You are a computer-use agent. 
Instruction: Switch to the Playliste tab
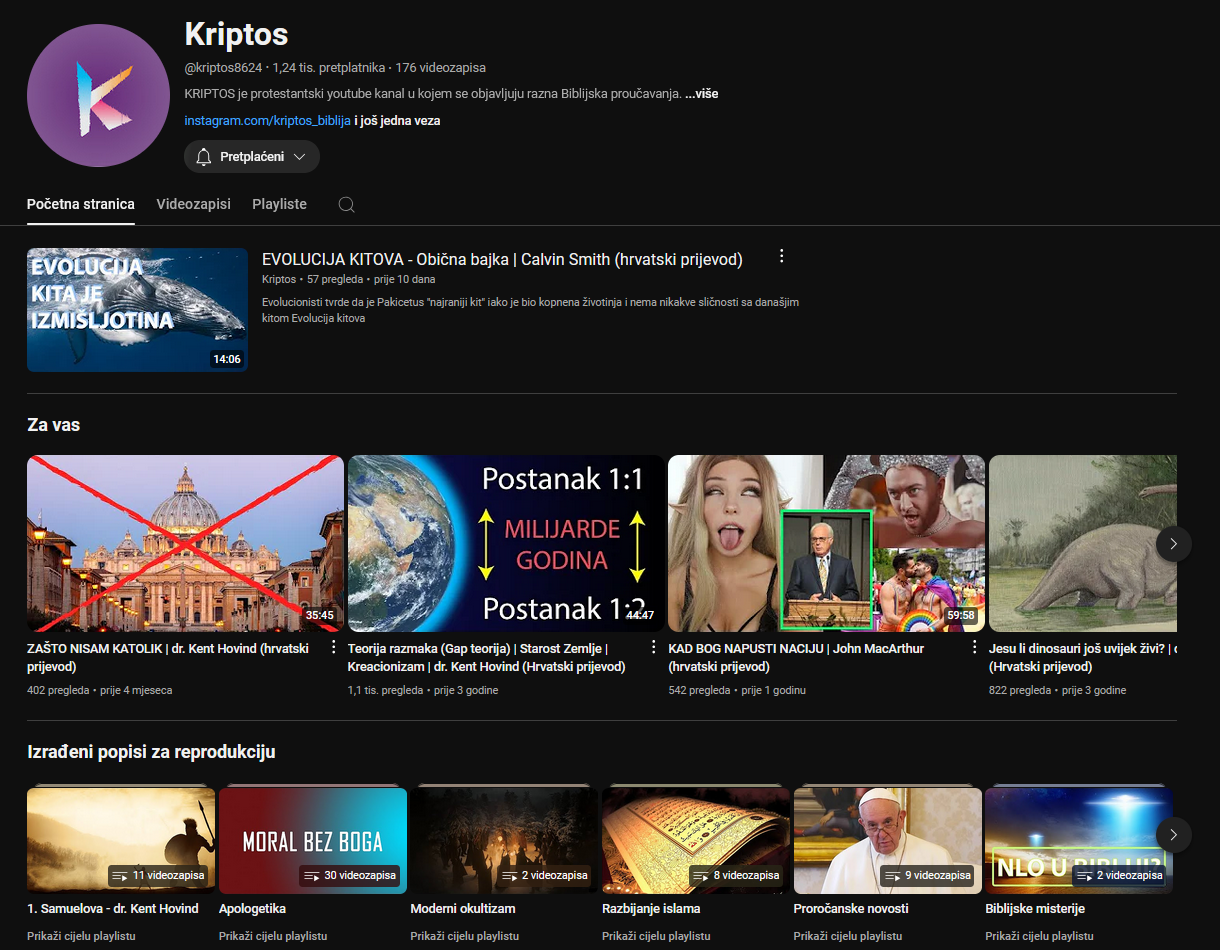(x=279, y=203)
